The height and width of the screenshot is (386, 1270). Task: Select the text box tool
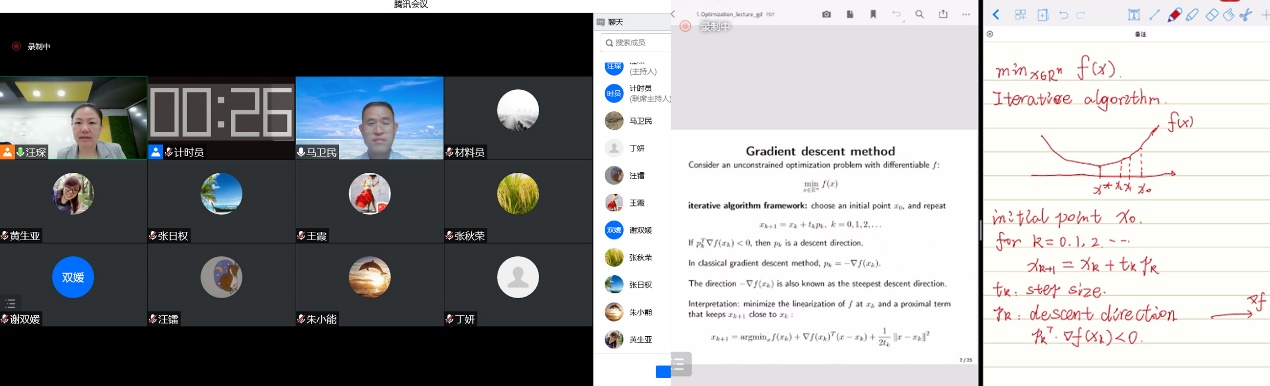[1134, 14]
